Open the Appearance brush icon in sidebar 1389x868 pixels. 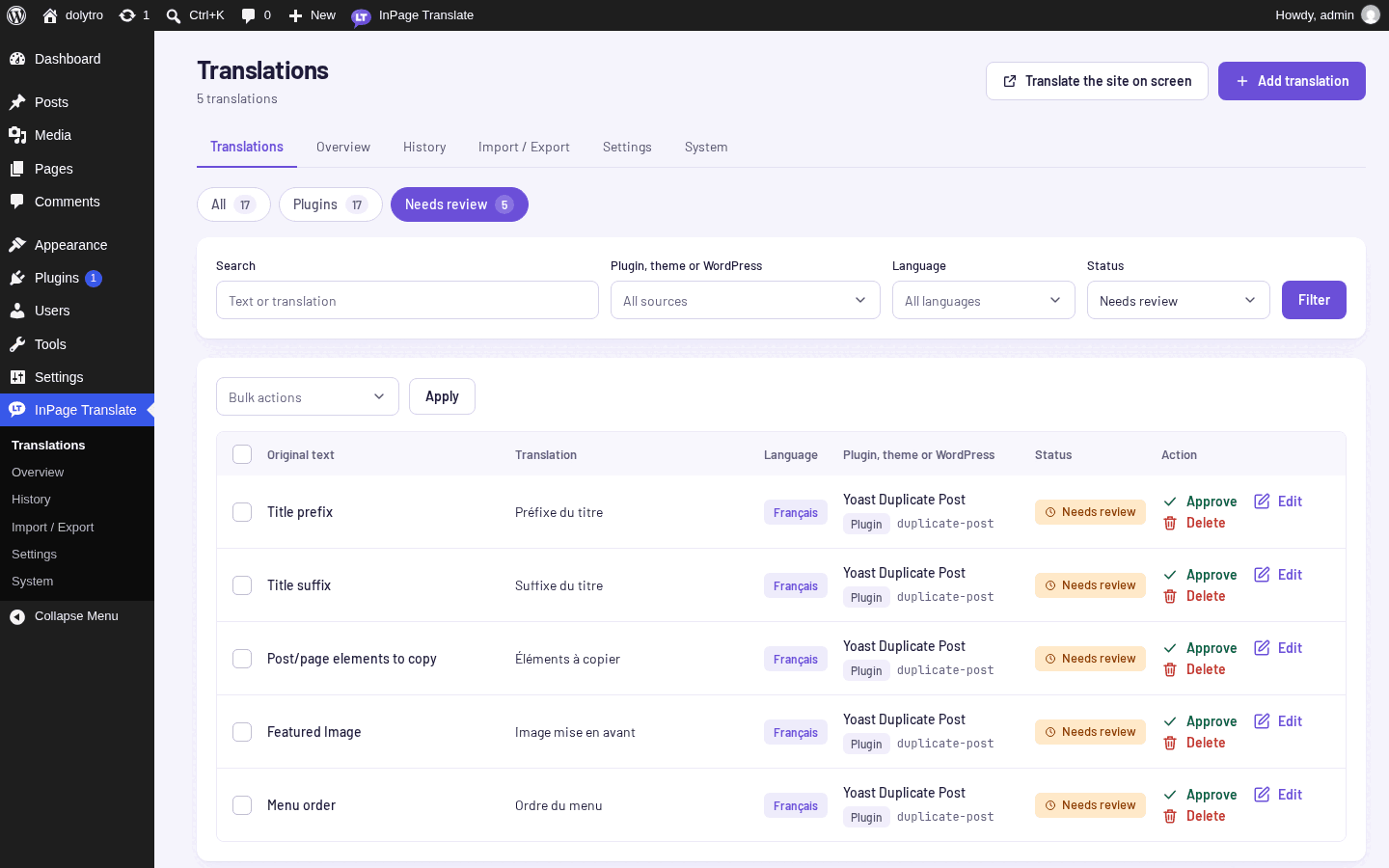[x=17, y=245]
